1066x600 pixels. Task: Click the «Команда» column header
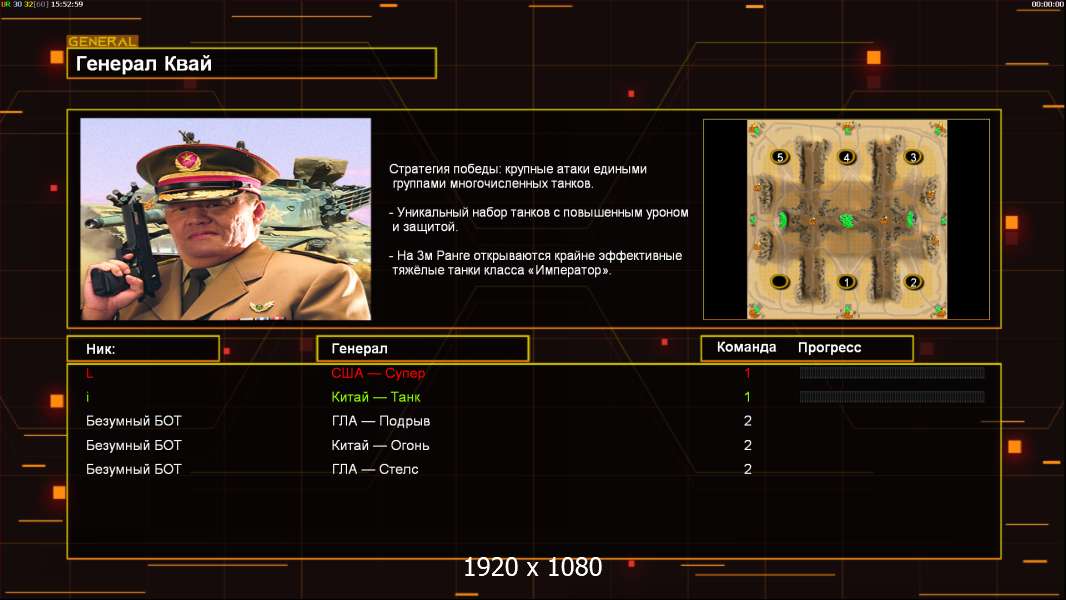[x=746, y=347]
